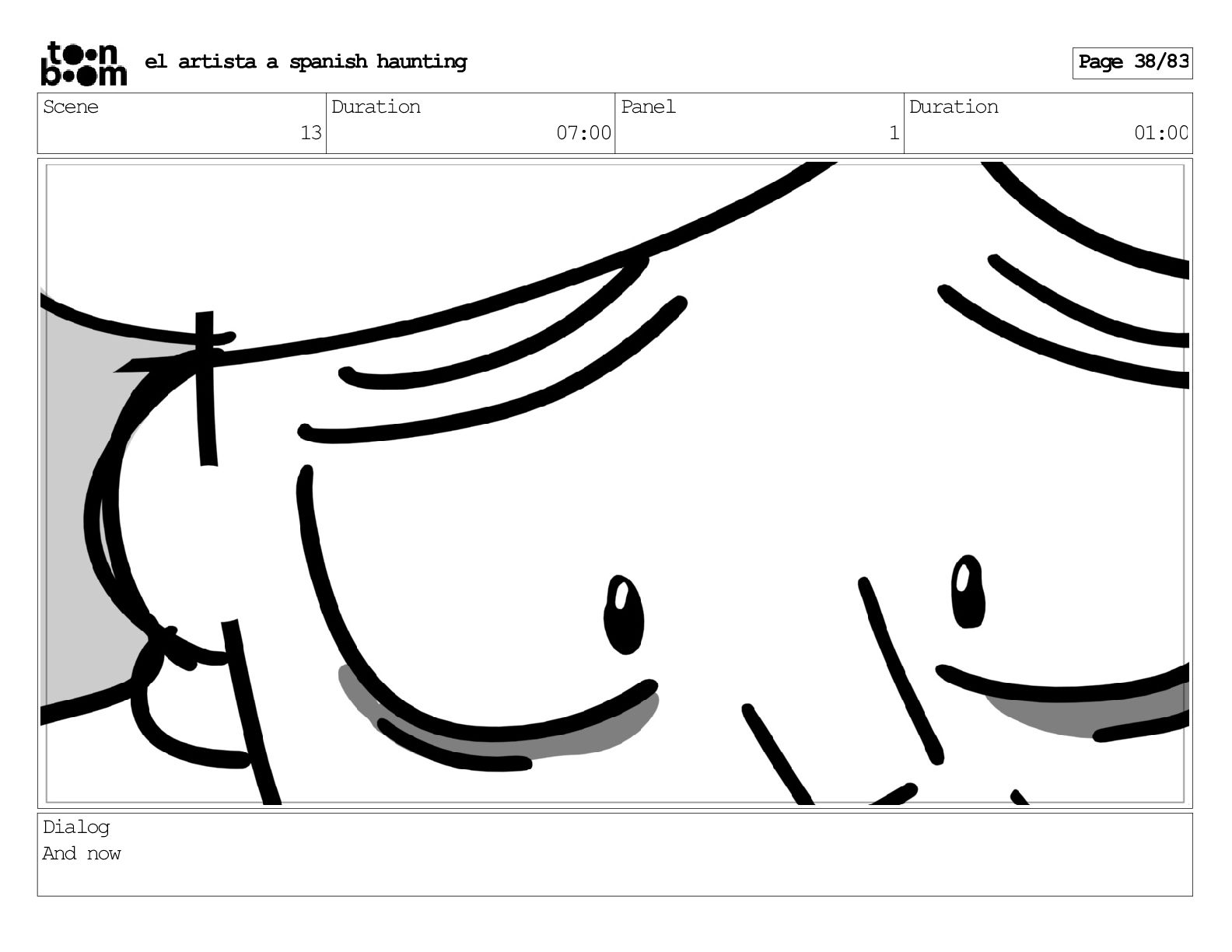Click the 'Panel' header label
Image resolution: width=1232 pixels, height=952 pixels.
point(648,107)
